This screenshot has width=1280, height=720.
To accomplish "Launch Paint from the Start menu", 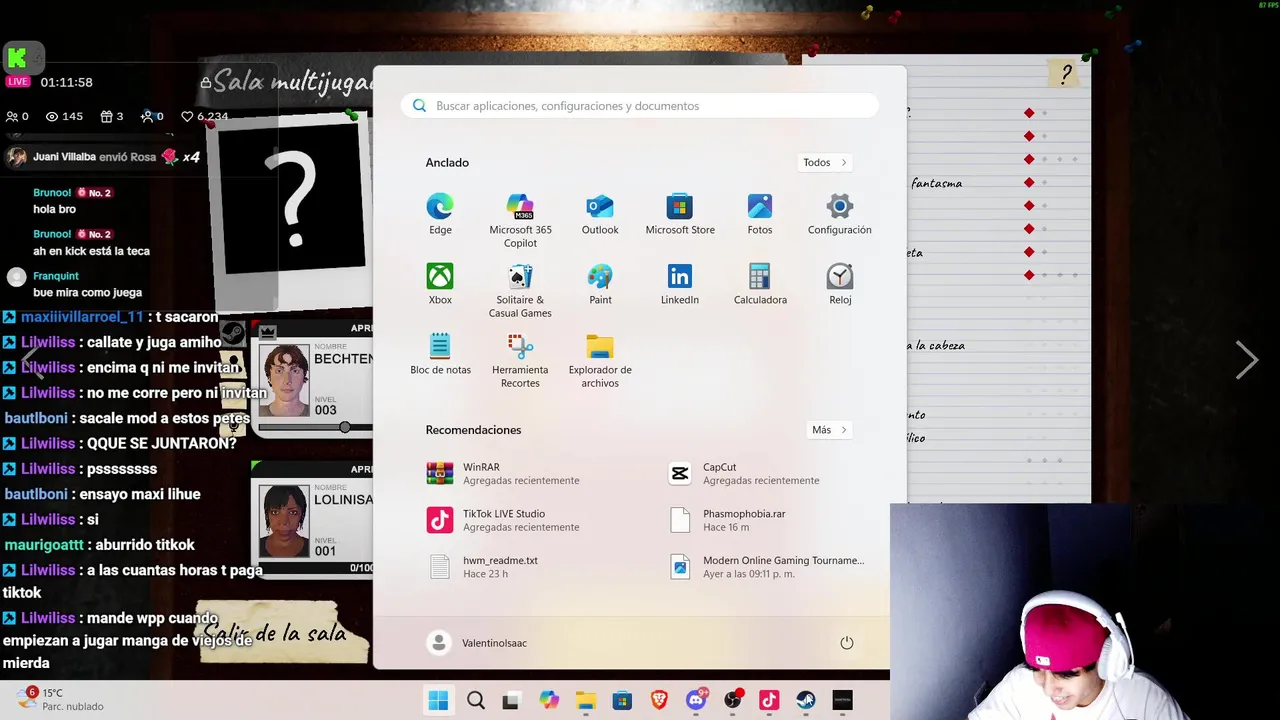I will pyautogui.click(x=600, y=285).
